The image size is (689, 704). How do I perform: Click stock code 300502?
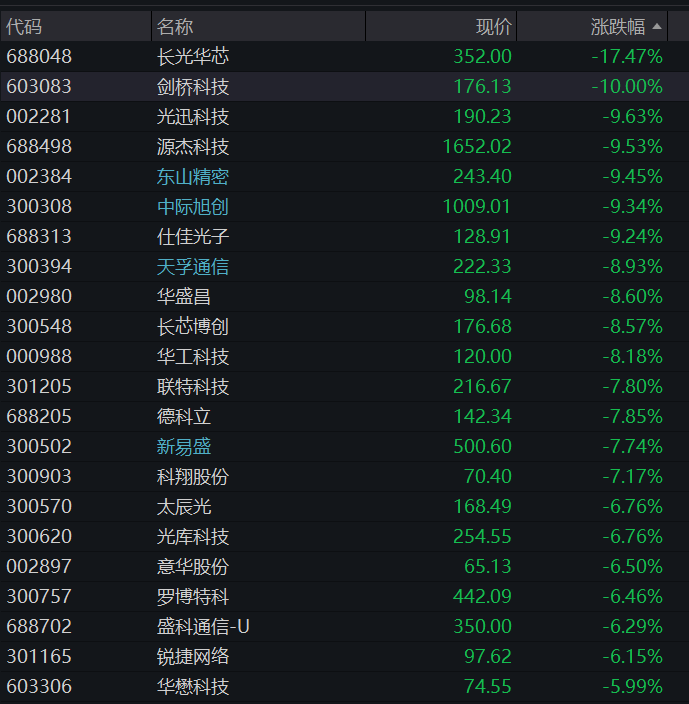click(39, 447)
